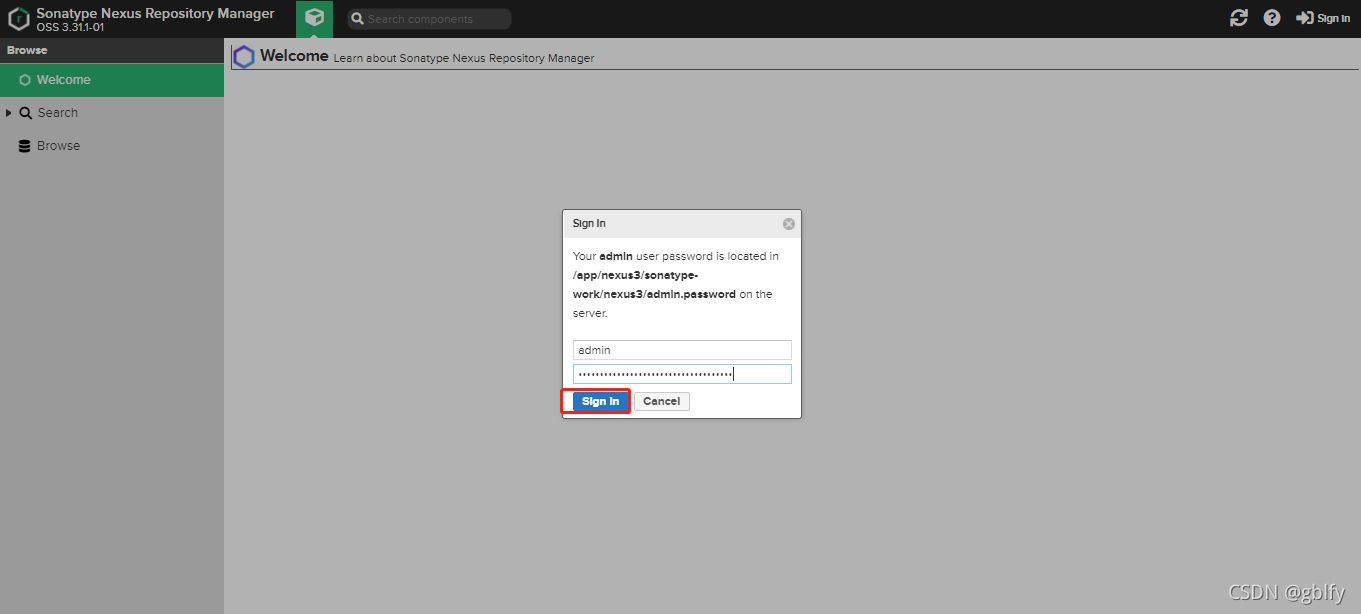
Task: Open Browse item in the sidebar
Action: [112, 146]
